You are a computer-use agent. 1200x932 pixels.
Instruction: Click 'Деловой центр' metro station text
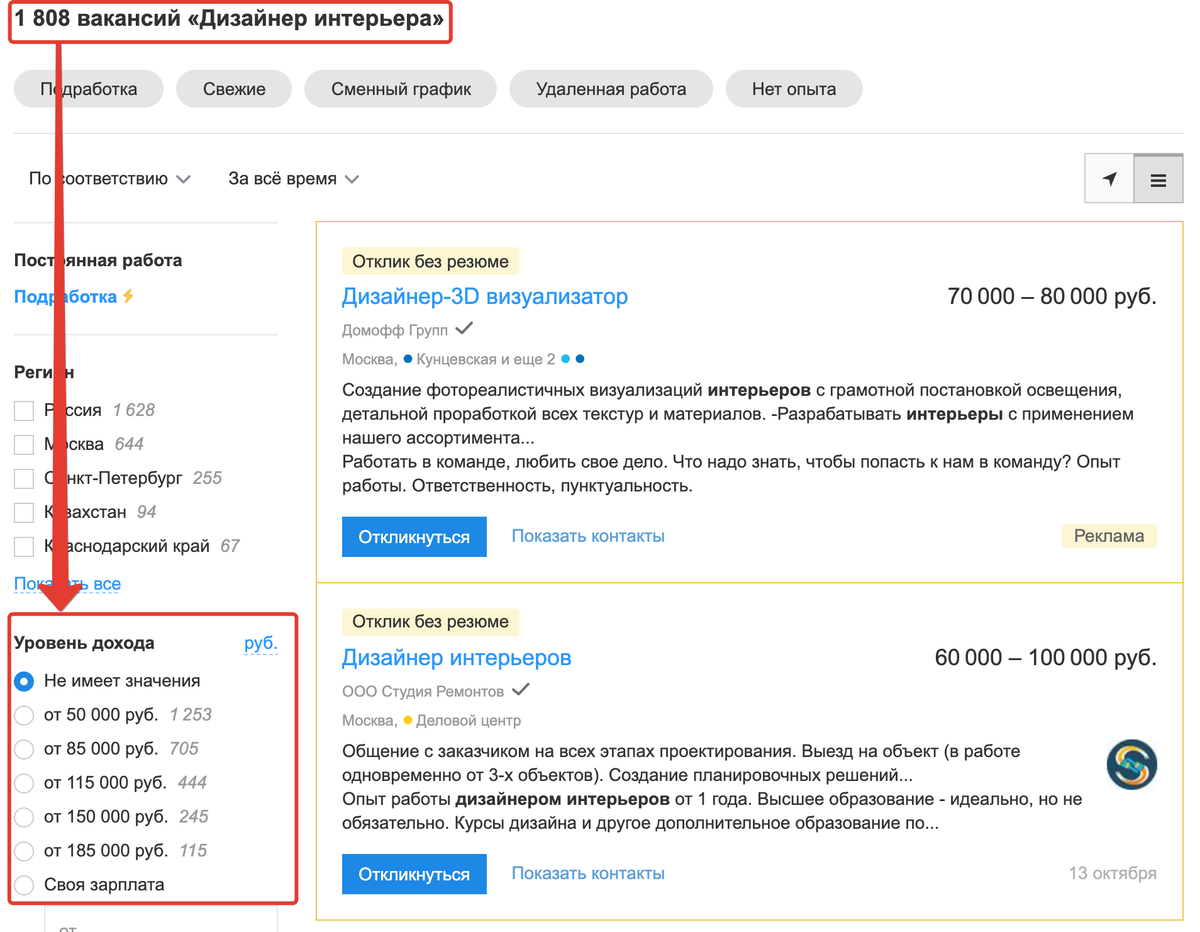coord(468,720)
